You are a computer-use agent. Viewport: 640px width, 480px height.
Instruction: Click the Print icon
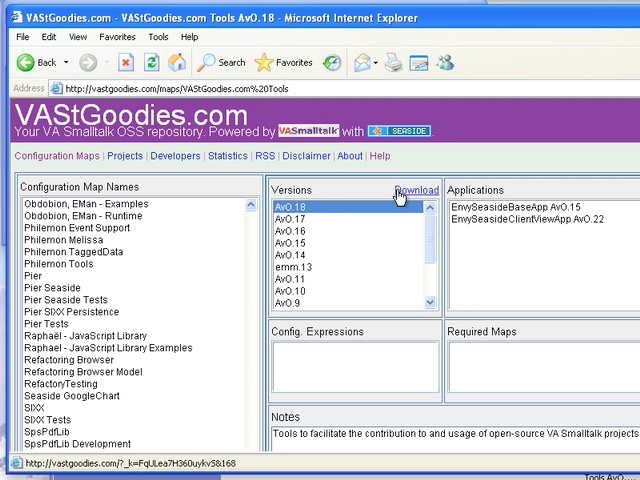coord(393,63)
